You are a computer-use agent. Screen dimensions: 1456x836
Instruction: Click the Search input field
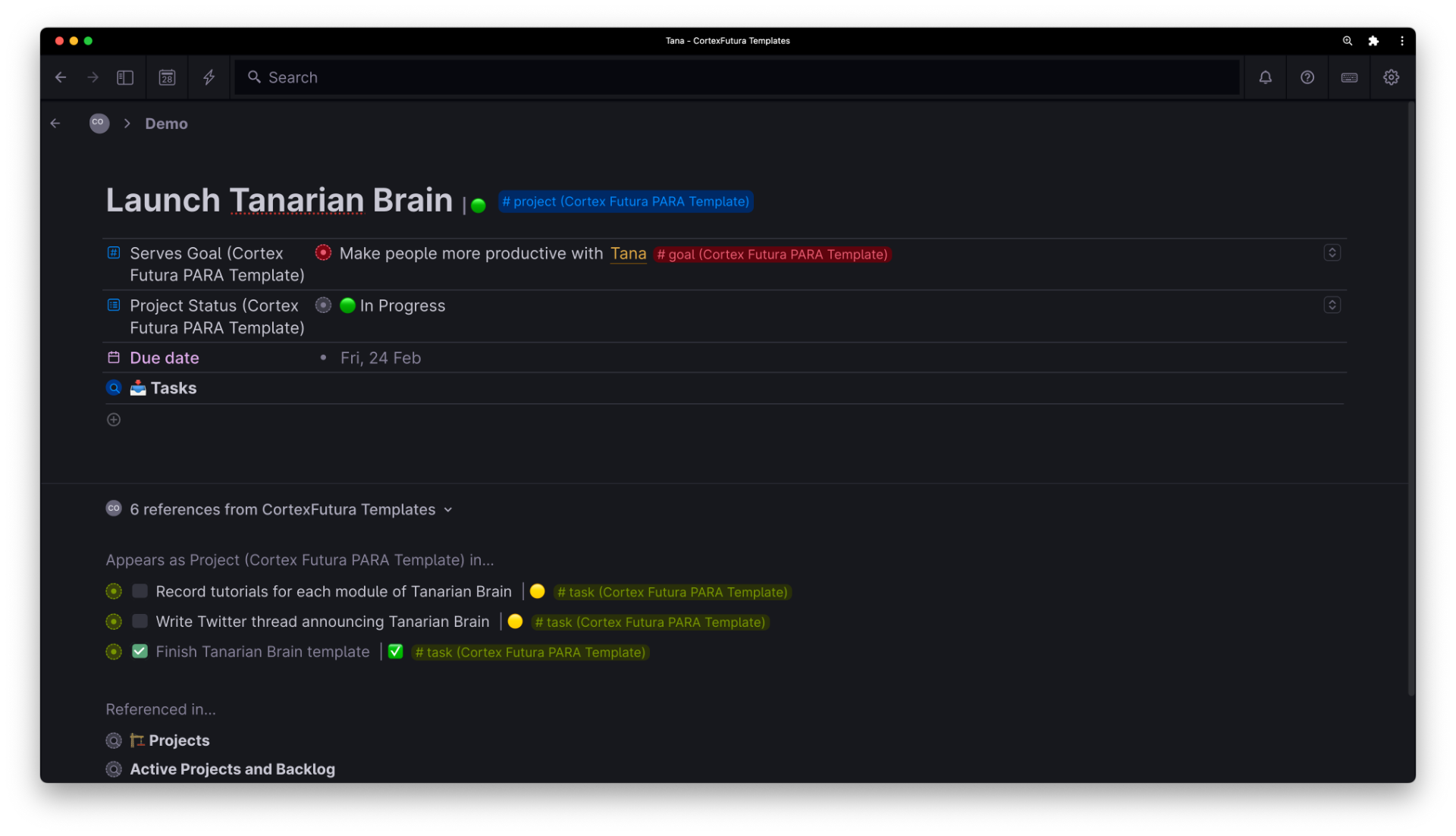point(736,77)
